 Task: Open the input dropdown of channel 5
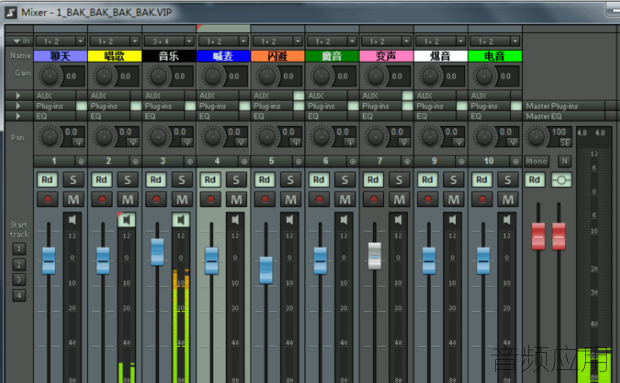298,41
